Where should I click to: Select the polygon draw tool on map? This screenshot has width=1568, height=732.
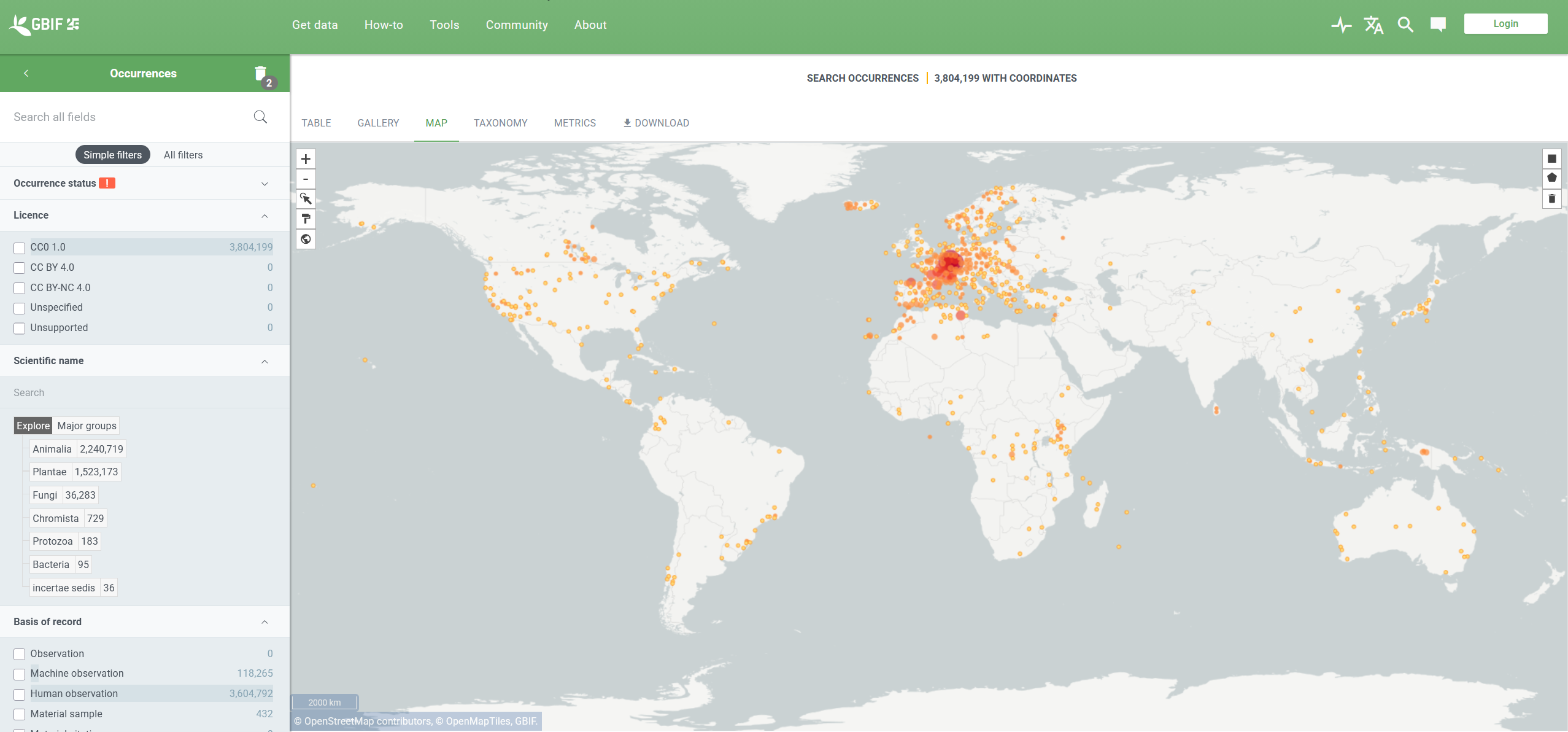1552,179
